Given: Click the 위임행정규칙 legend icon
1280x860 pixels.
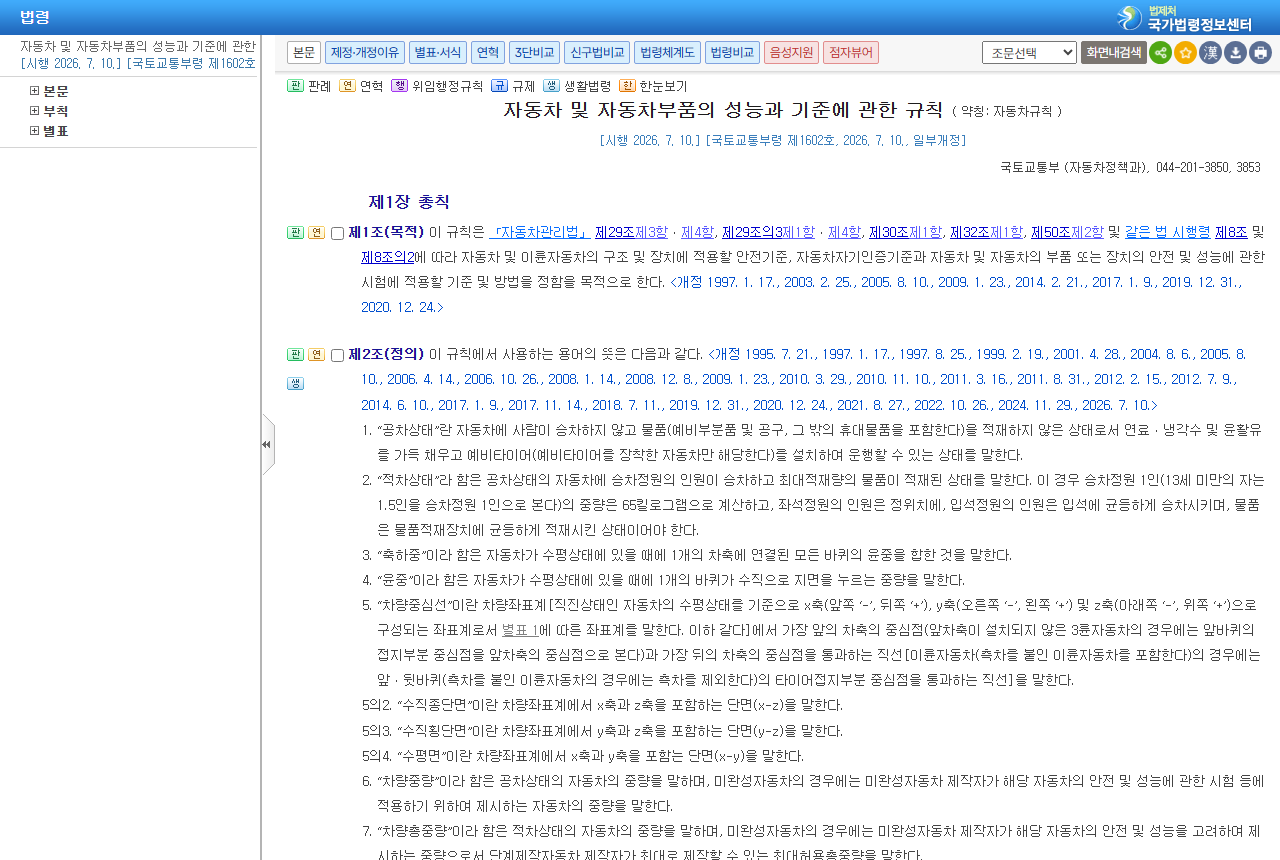Looking at the screenshot, I should [399, 86].
